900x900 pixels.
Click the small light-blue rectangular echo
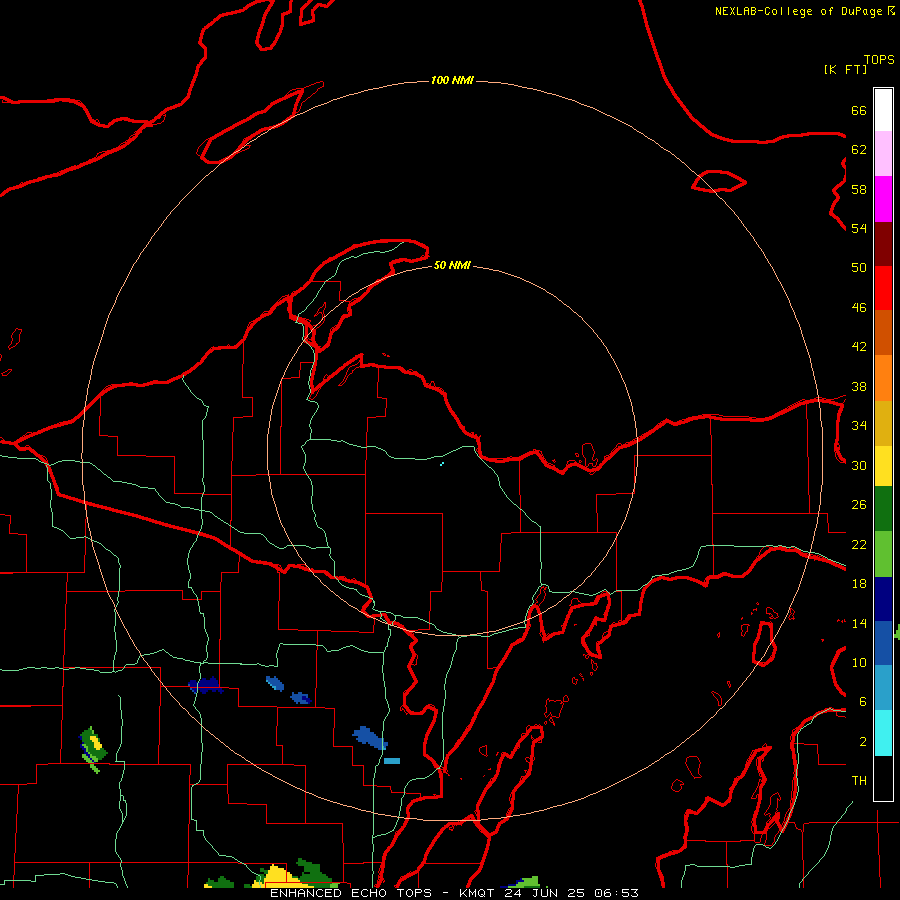pyautogui.click(x=391, y=761)
